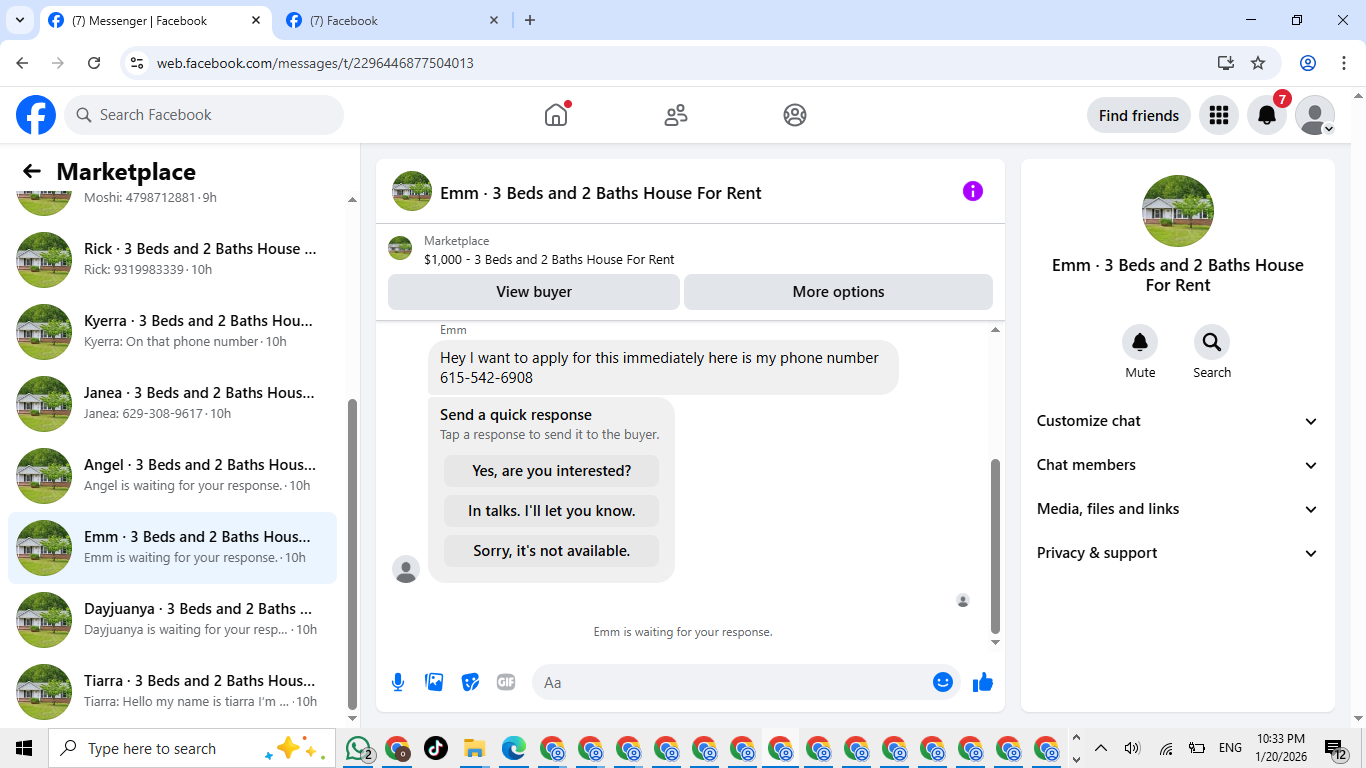Open conversation information purple icon
Screen dimensions: 1366x768
coord(973,191)
